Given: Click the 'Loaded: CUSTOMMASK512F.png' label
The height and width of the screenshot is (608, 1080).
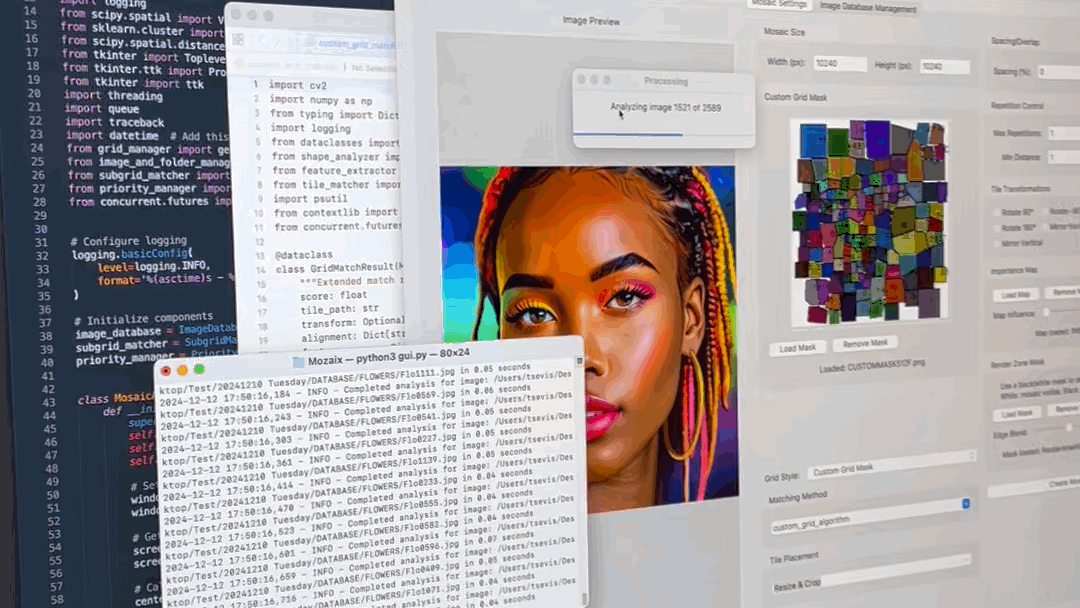Looking at the screenshot, I should click(x=872, y=366).
